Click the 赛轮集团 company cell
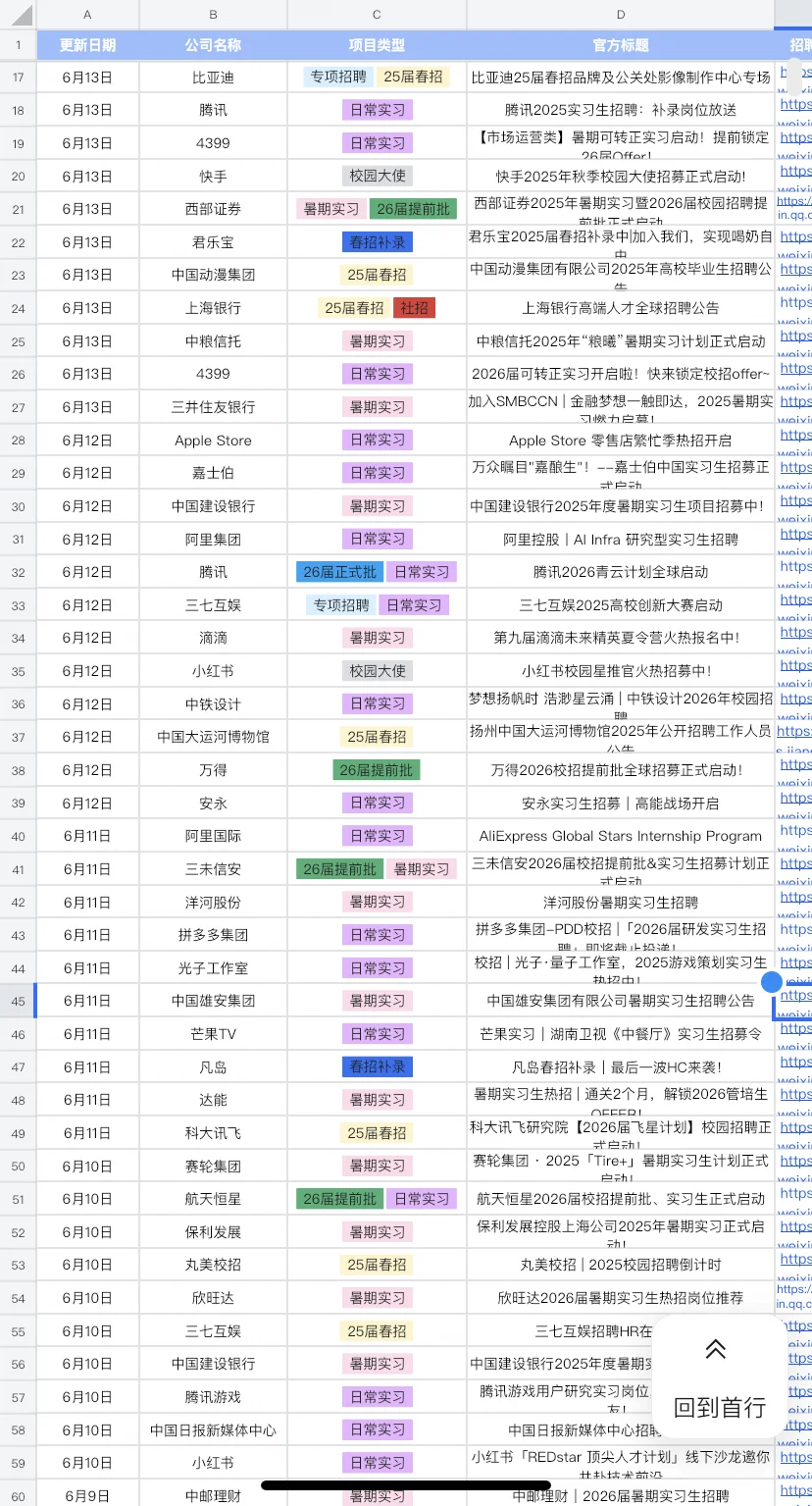812x1506 pixels. (213, 1166)
